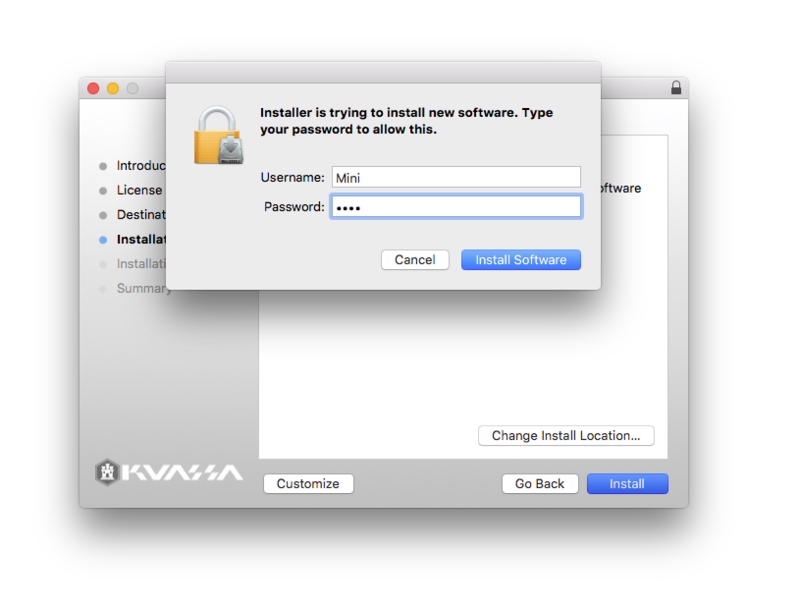The height and width of the screenshot is (608, 800).
Task: Go Back to the previous installer step
Action: (x=540, y=484)
